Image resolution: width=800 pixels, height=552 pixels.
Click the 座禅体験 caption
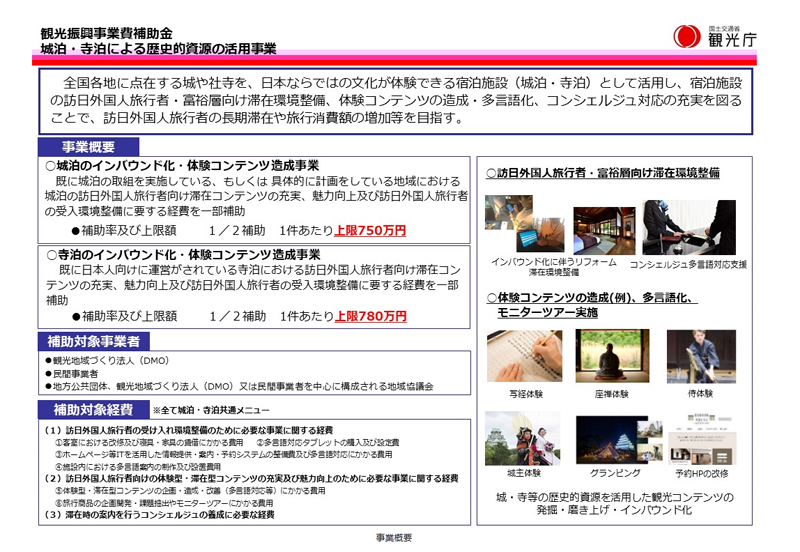(612, 394)
